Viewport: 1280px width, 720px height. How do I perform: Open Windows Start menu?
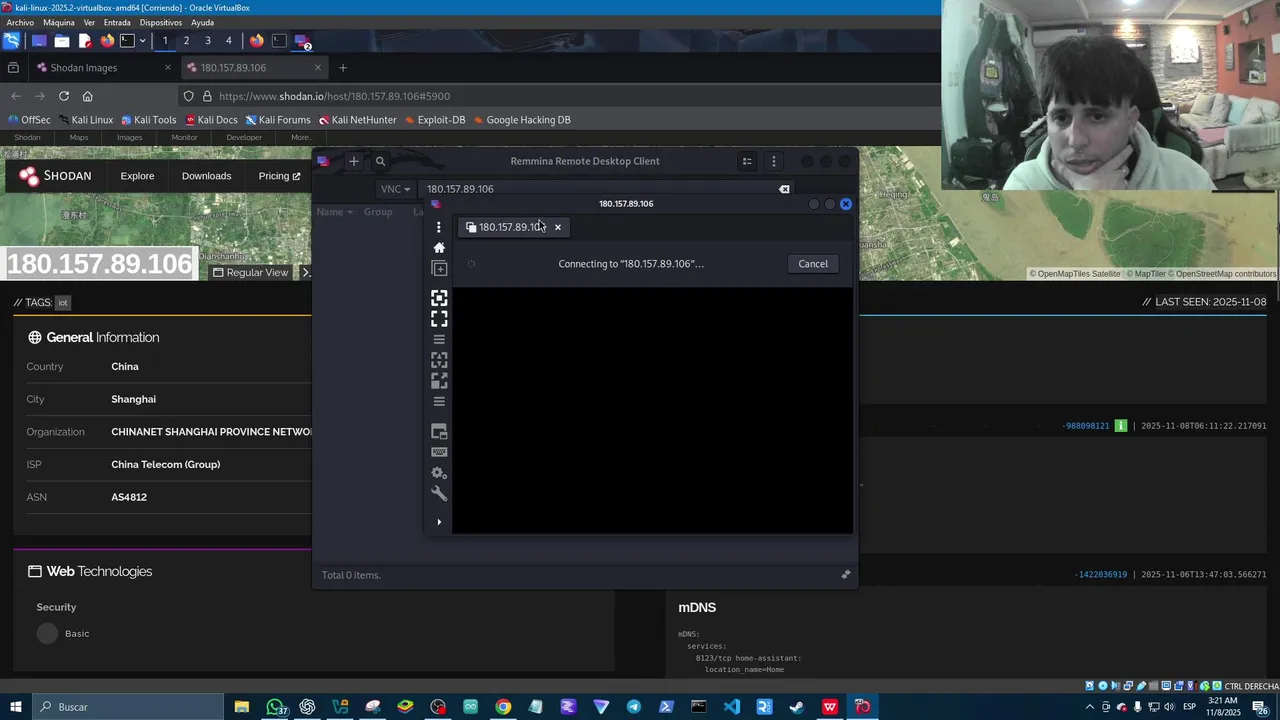[15, 707]
